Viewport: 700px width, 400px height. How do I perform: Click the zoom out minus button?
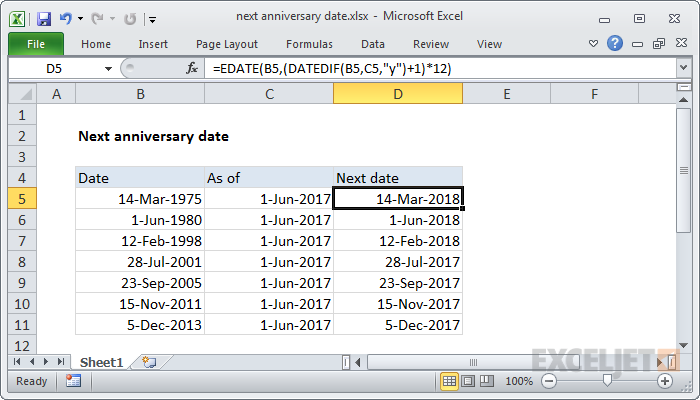pos(547,381)
